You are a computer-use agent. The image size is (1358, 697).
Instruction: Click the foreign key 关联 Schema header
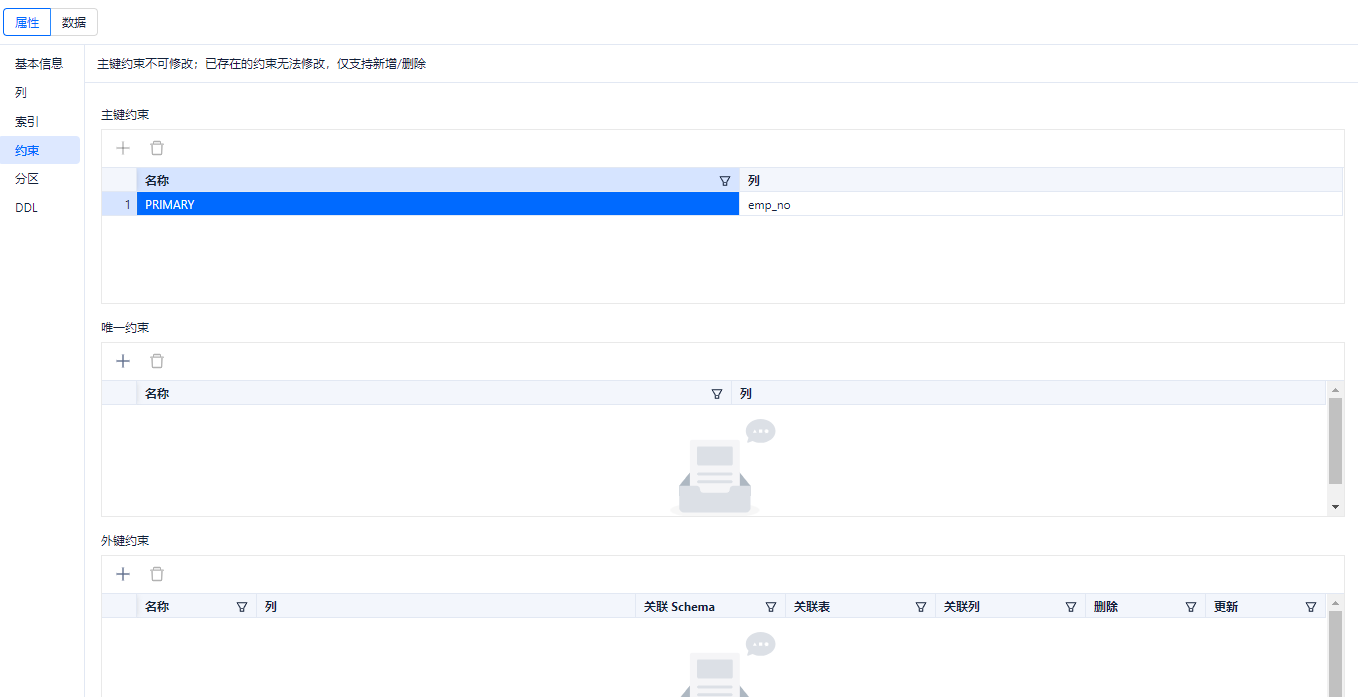(x=711, y=607)
